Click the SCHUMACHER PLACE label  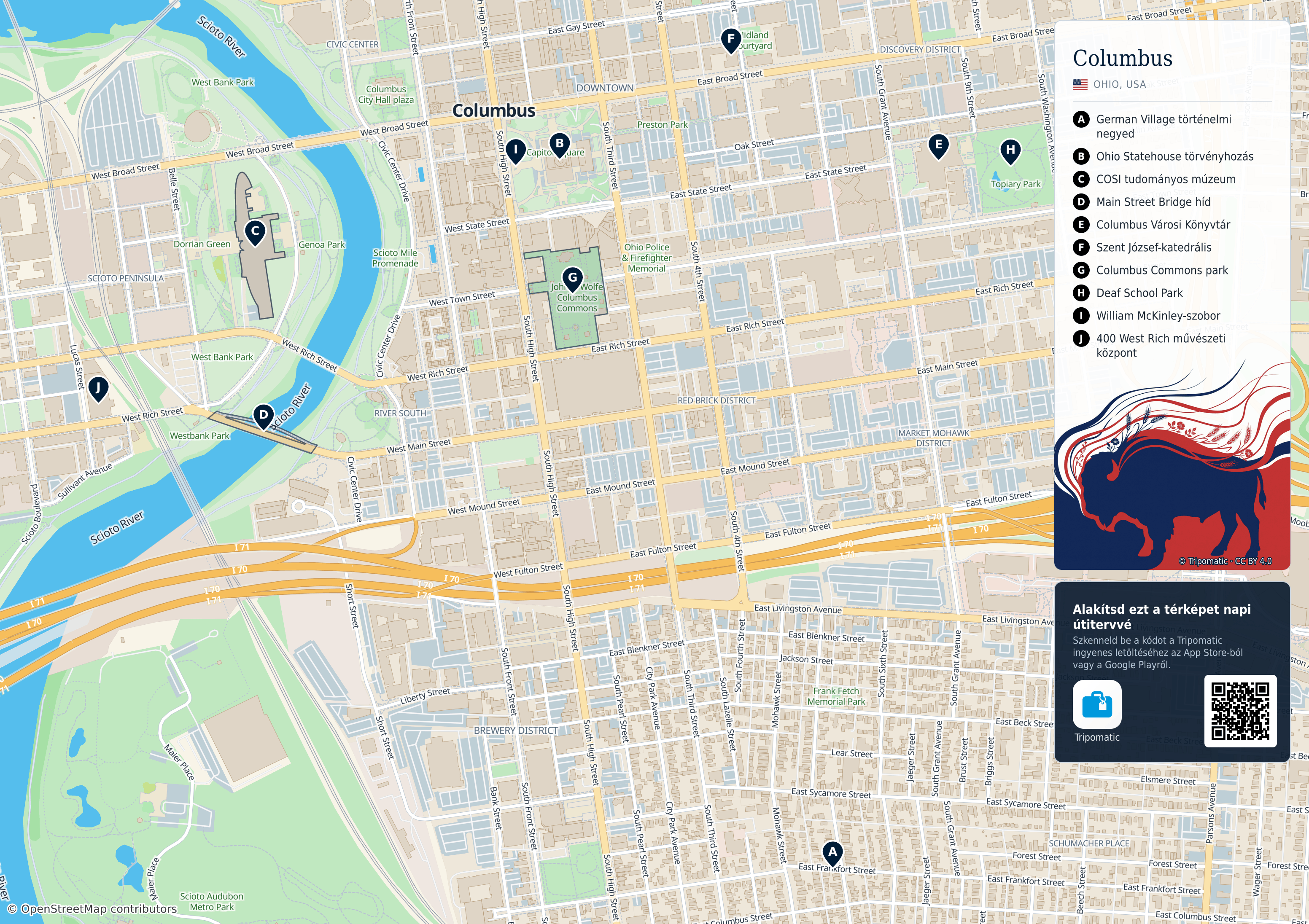tap(1089, 843)
